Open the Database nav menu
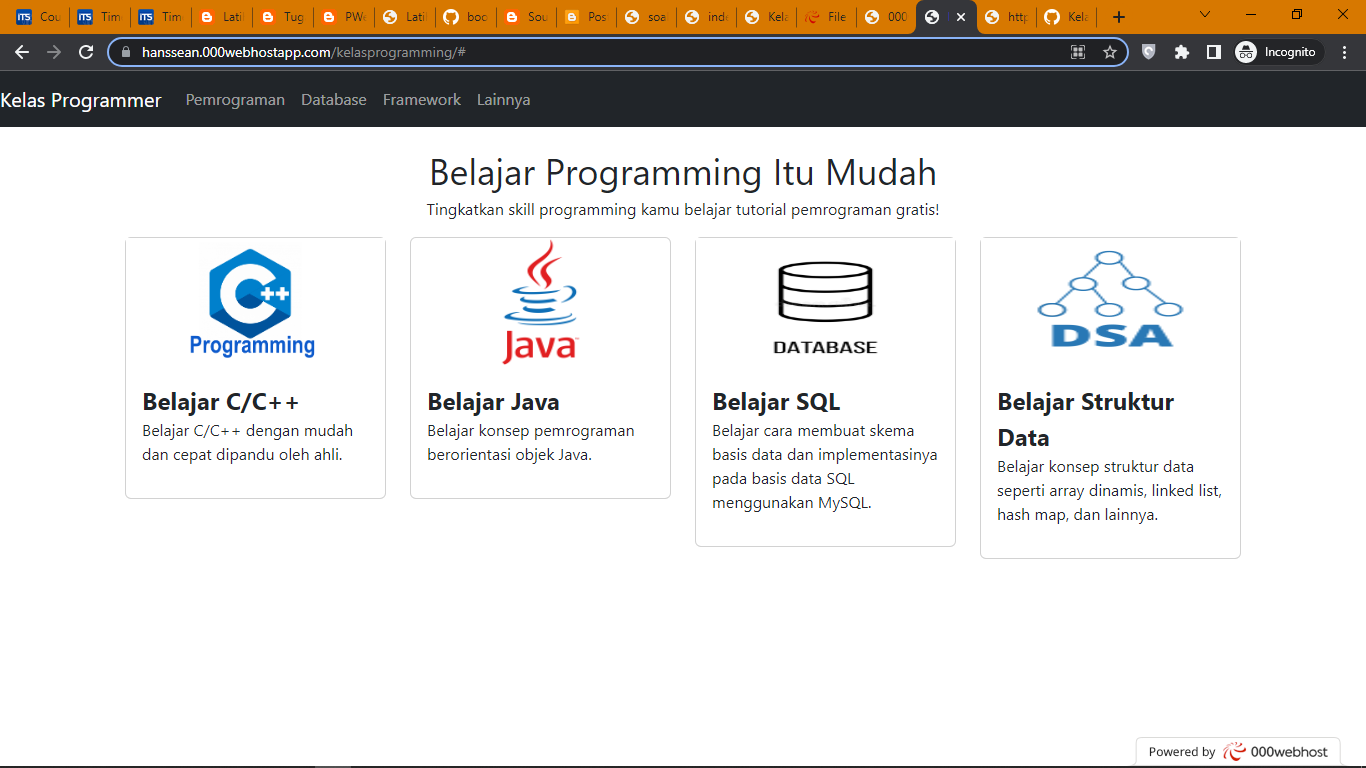Screen dimensions: 1366x768 point(334,100)
